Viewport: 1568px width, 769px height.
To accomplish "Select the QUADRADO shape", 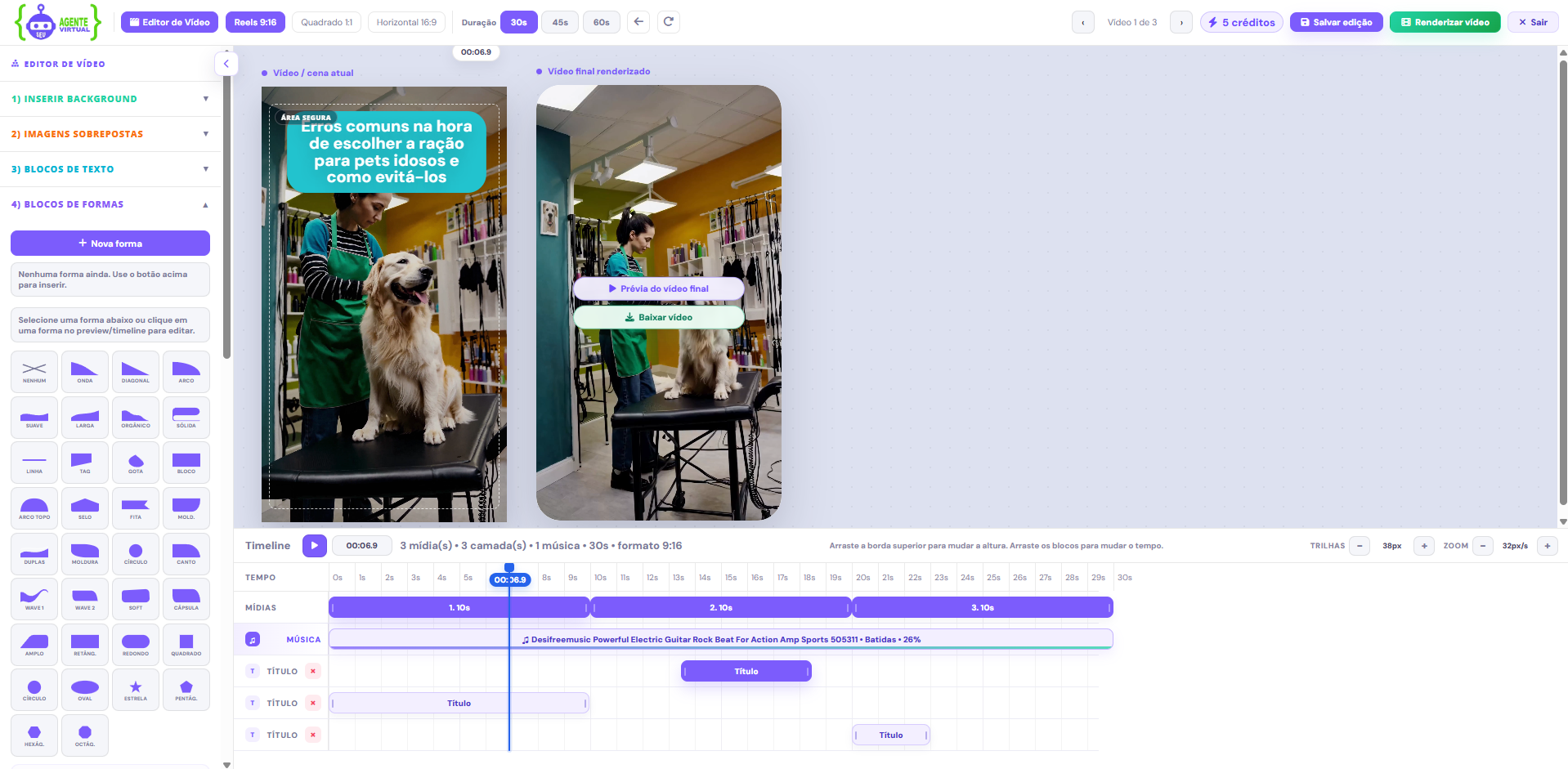I will tap(186, 645).
